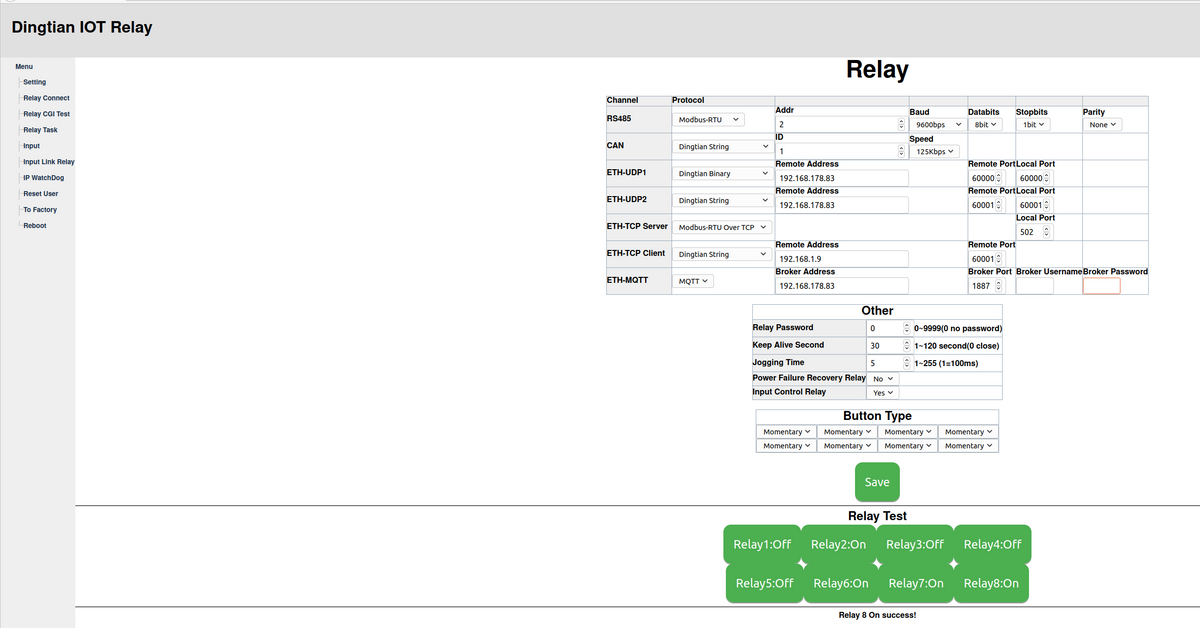Click the 'Relay 8 On success!' status text
The image size is (1200, 628).
877,615
